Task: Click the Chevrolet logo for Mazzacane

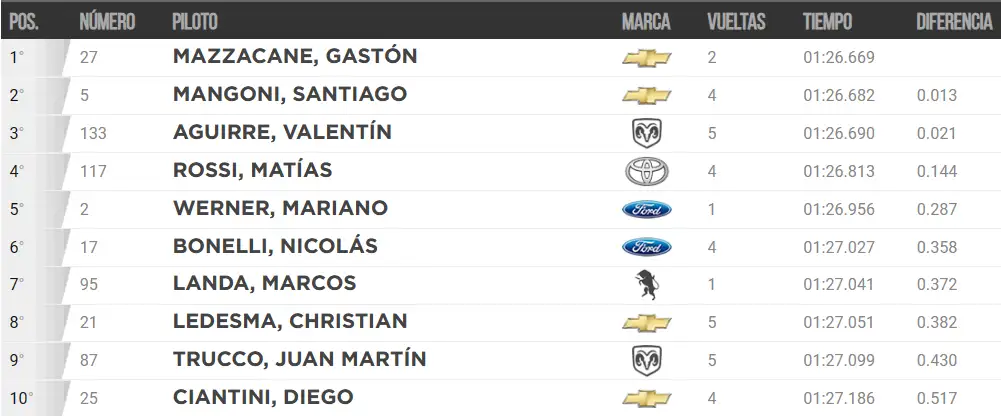Action: pyautogui.click(x=647, y=58)
